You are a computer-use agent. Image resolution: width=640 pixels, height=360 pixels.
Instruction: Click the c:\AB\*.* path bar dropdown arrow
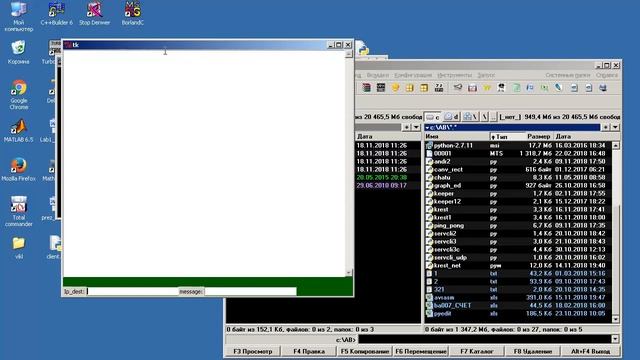click(x=427, y=128)
